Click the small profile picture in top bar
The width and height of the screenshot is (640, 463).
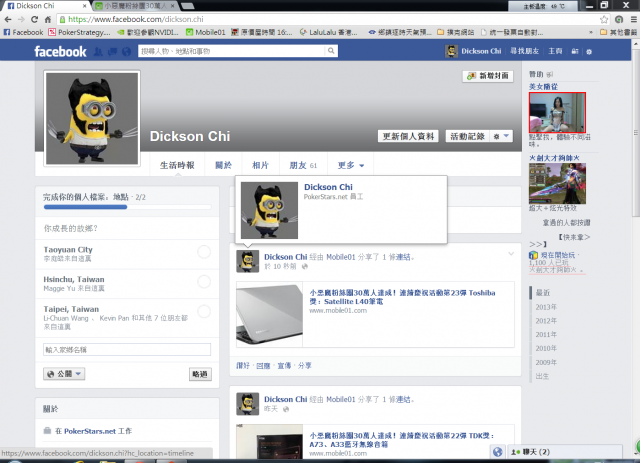click(451, 51)
